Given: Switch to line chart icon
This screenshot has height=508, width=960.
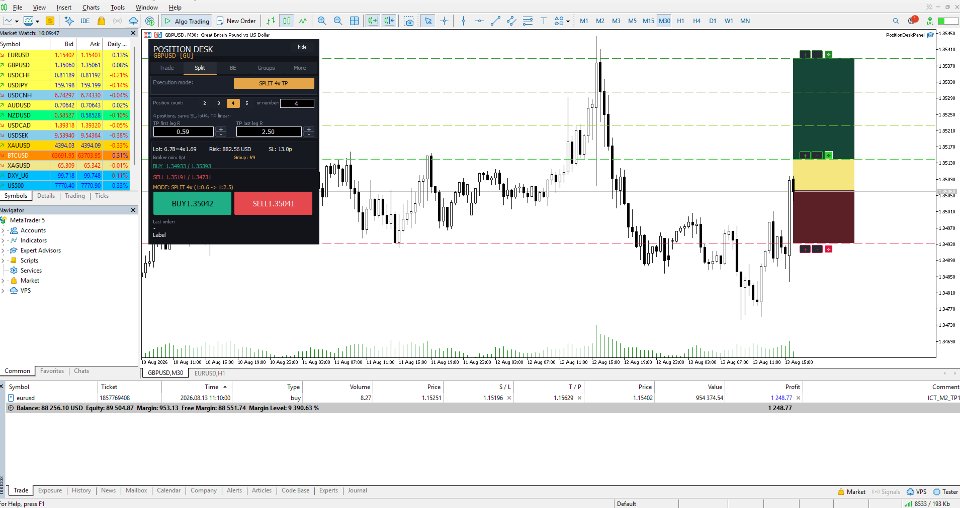Looking at the screenshot, I should click(302, 21).
